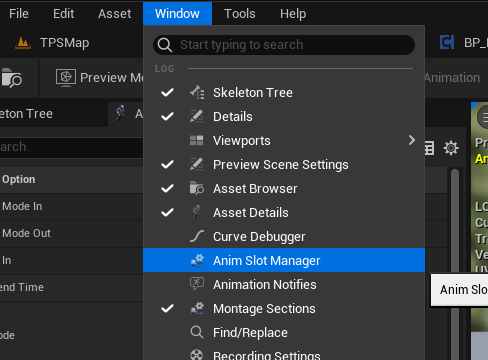The height and width of the screenshot is (360, 488).
Task: Click the Montage Sections icon
Action: [197, 308]
